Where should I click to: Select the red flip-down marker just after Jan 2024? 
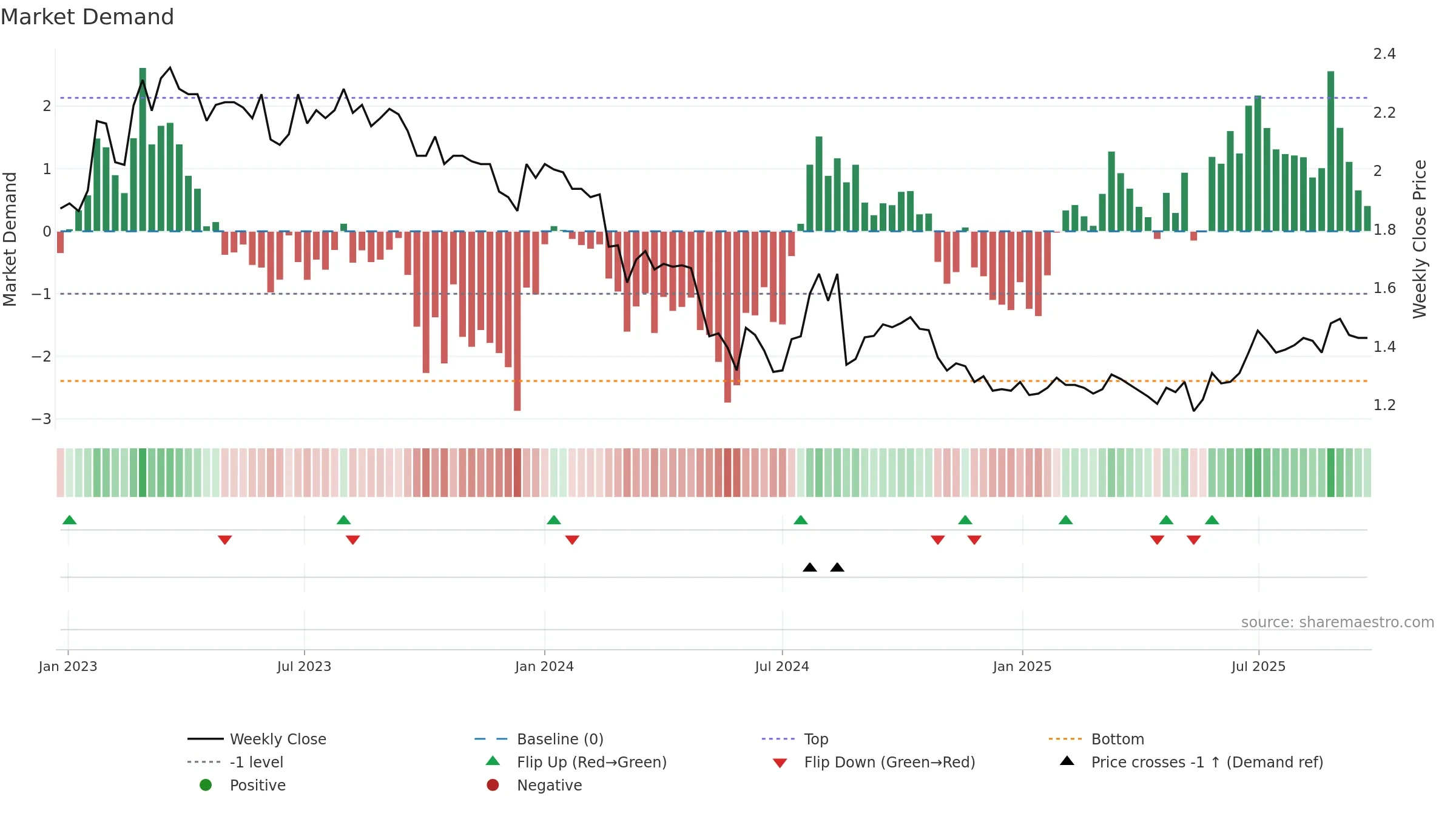tap(572, 540)
